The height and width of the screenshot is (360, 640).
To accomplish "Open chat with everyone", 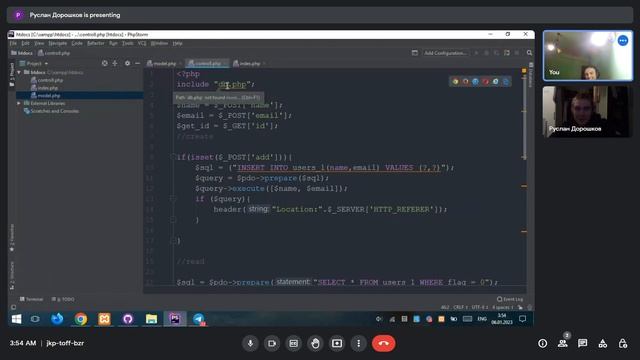I will point(582,344).
